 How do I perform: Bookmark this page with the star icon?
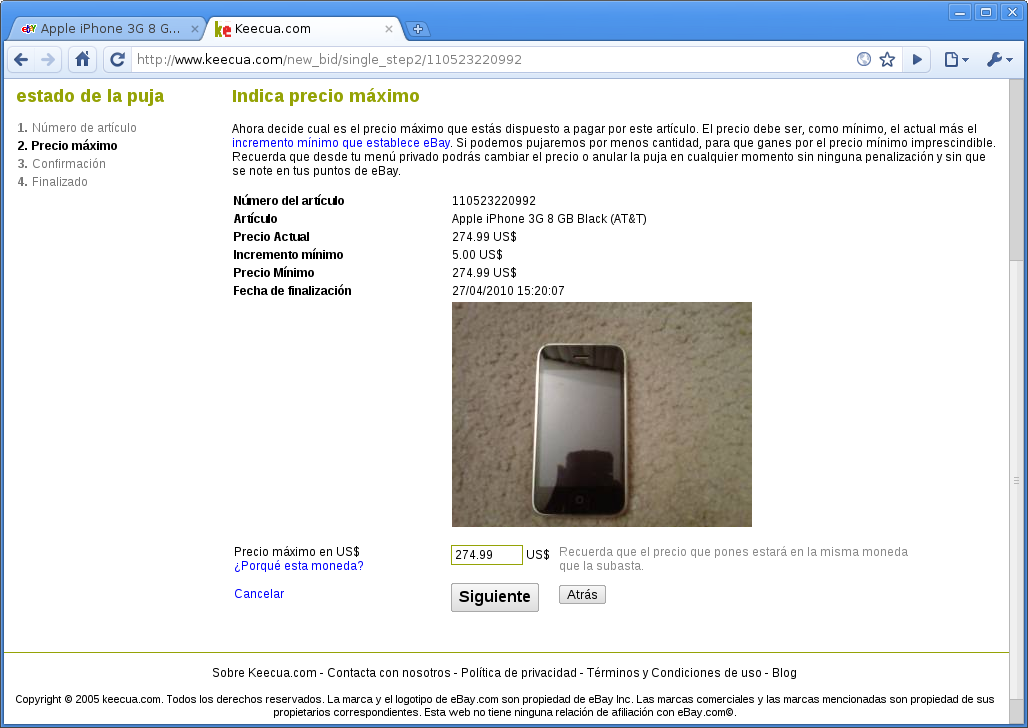click(887, 60)
